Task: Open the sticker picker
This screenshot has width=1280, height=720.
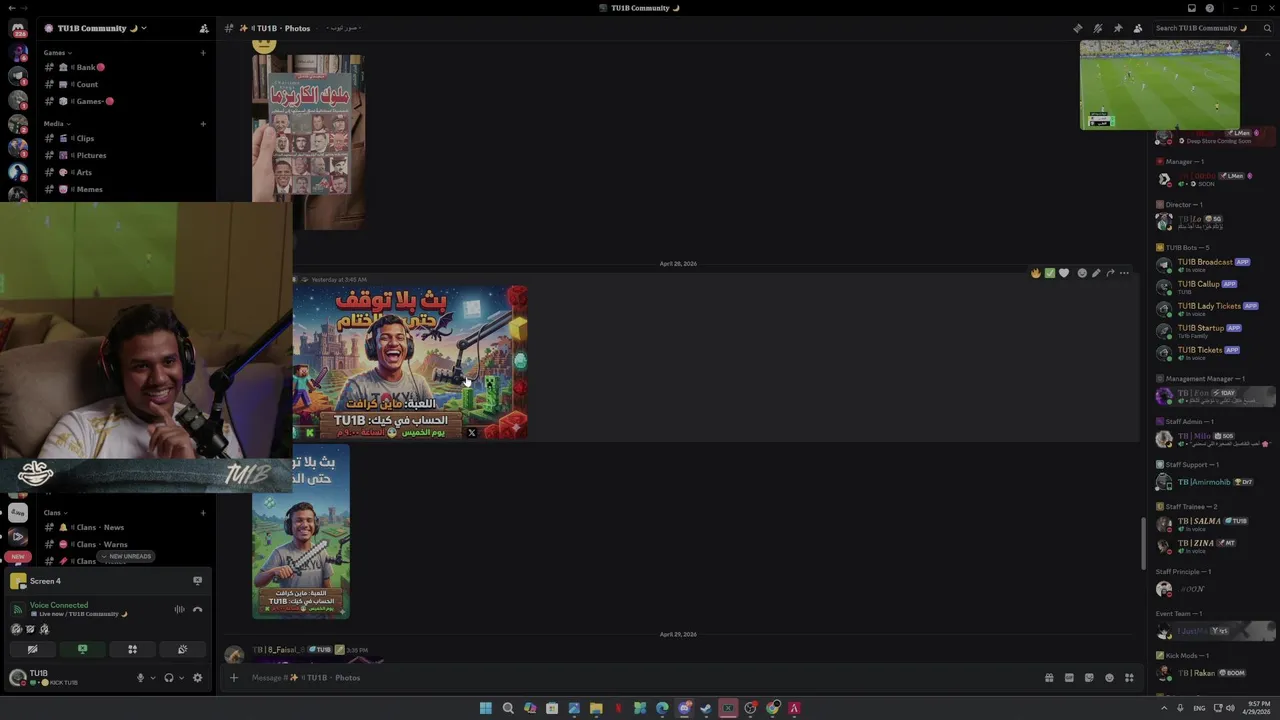Action: pyautogui.click(x=1089, y=678)
